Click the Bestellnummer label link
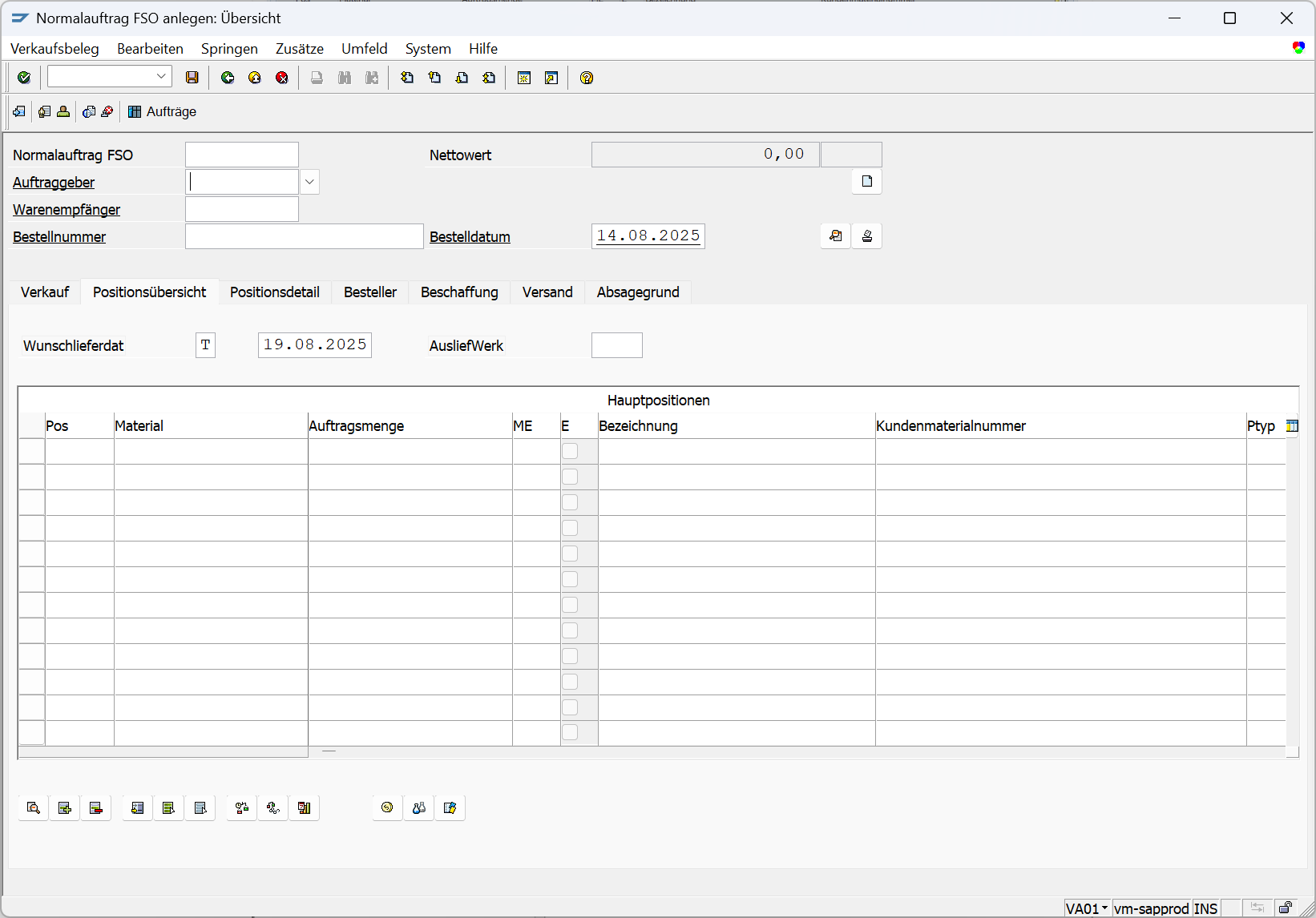1316x918 pixels. point(59,237)
